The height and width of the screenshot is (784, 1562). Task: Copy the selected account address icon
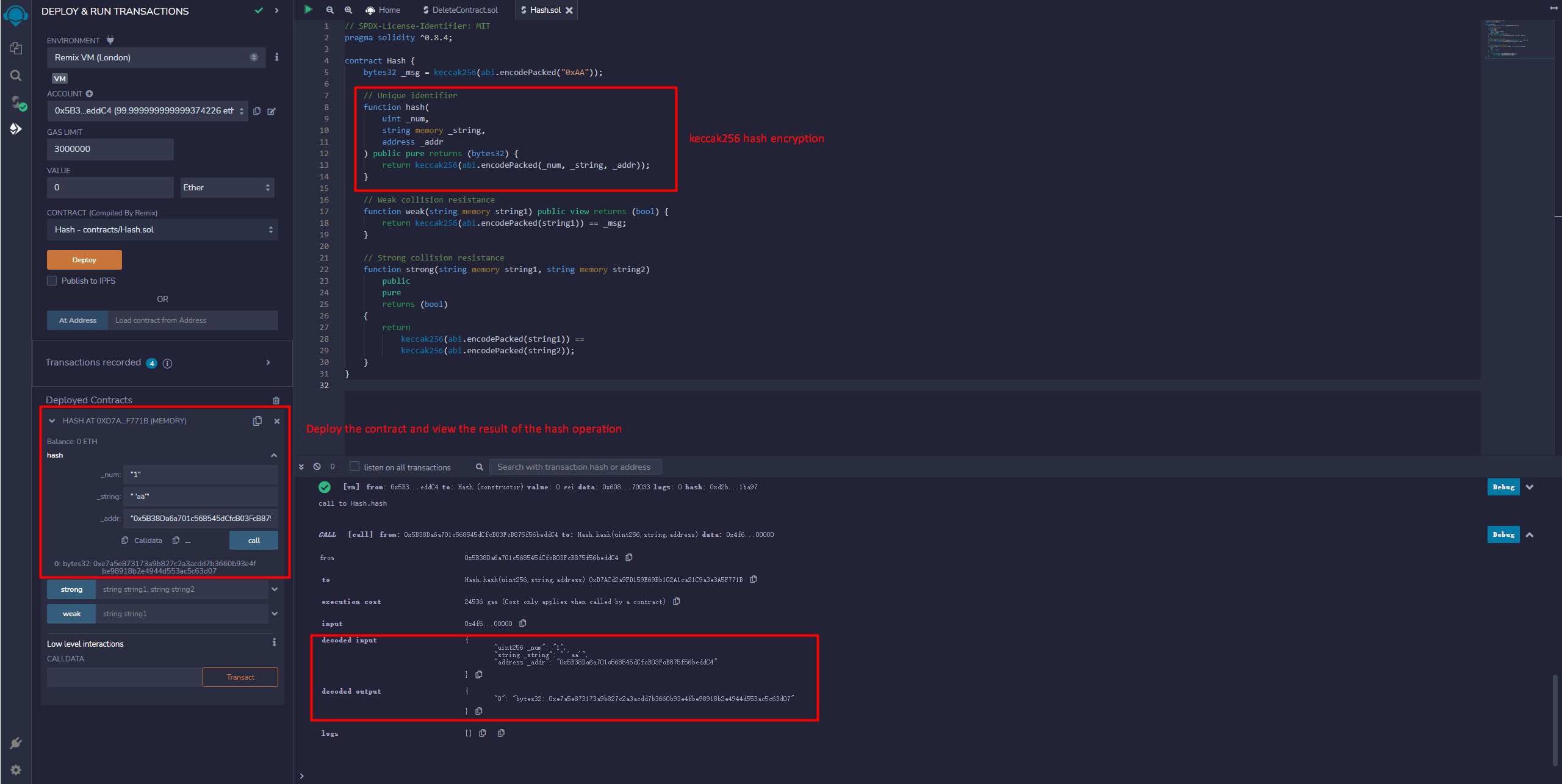click(257, 111)
